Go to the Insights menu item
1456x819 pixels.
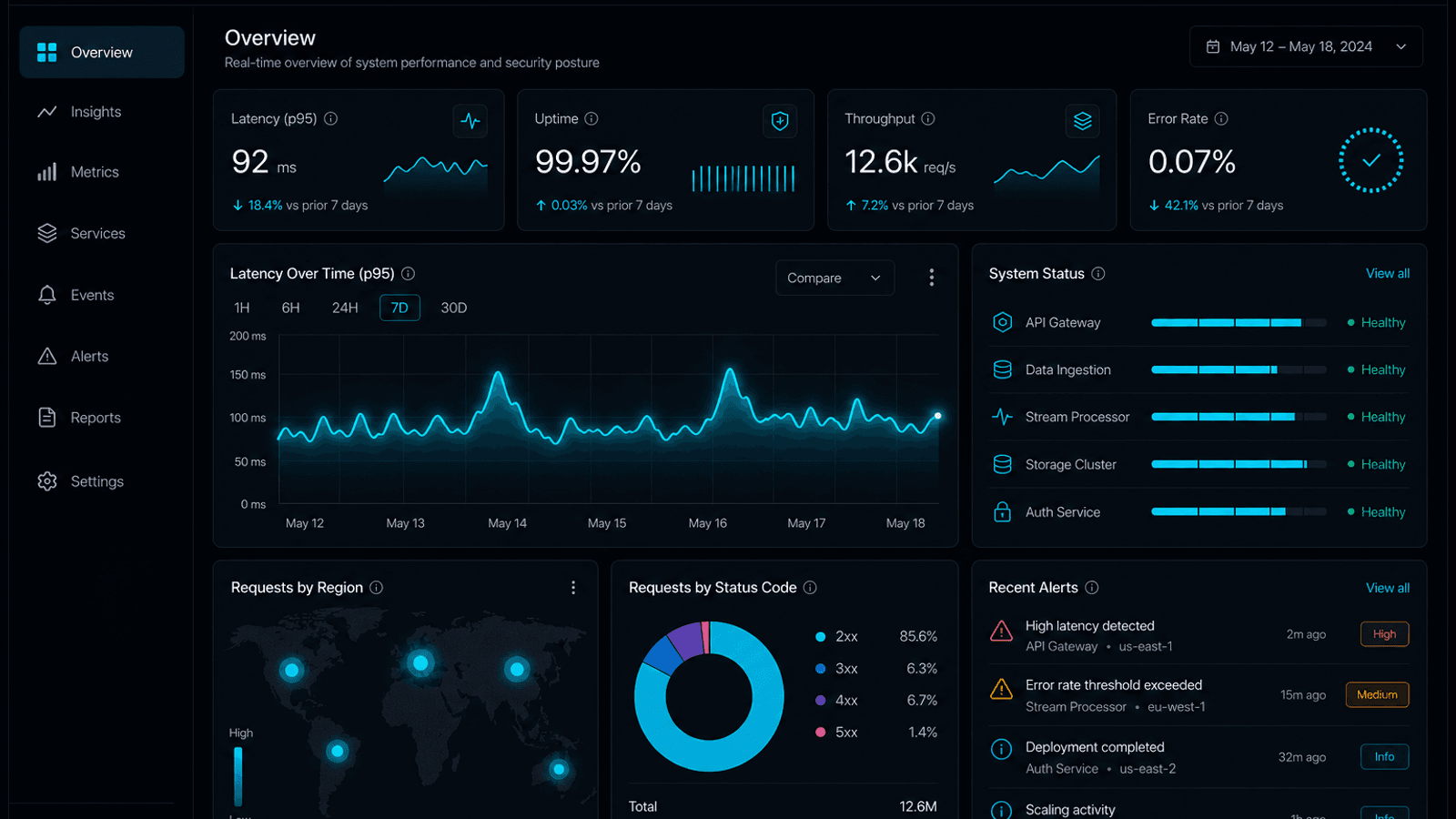(102, 112)
